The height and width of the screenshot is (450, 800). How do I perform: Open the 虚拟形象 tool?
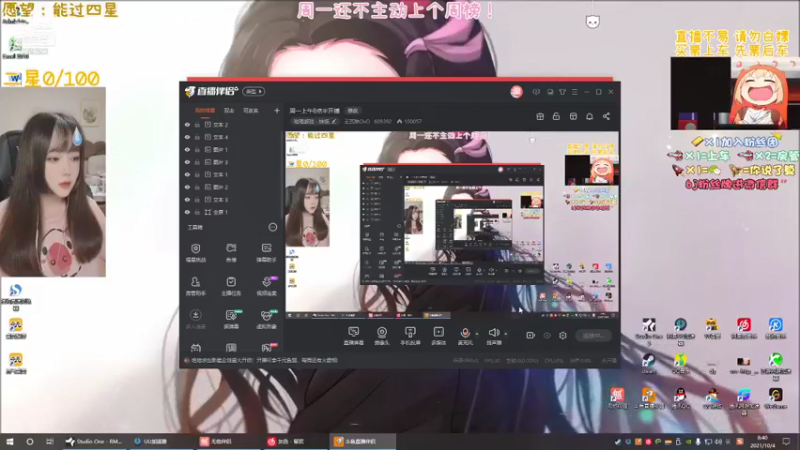pyautogui.click(x=266, y=319)
